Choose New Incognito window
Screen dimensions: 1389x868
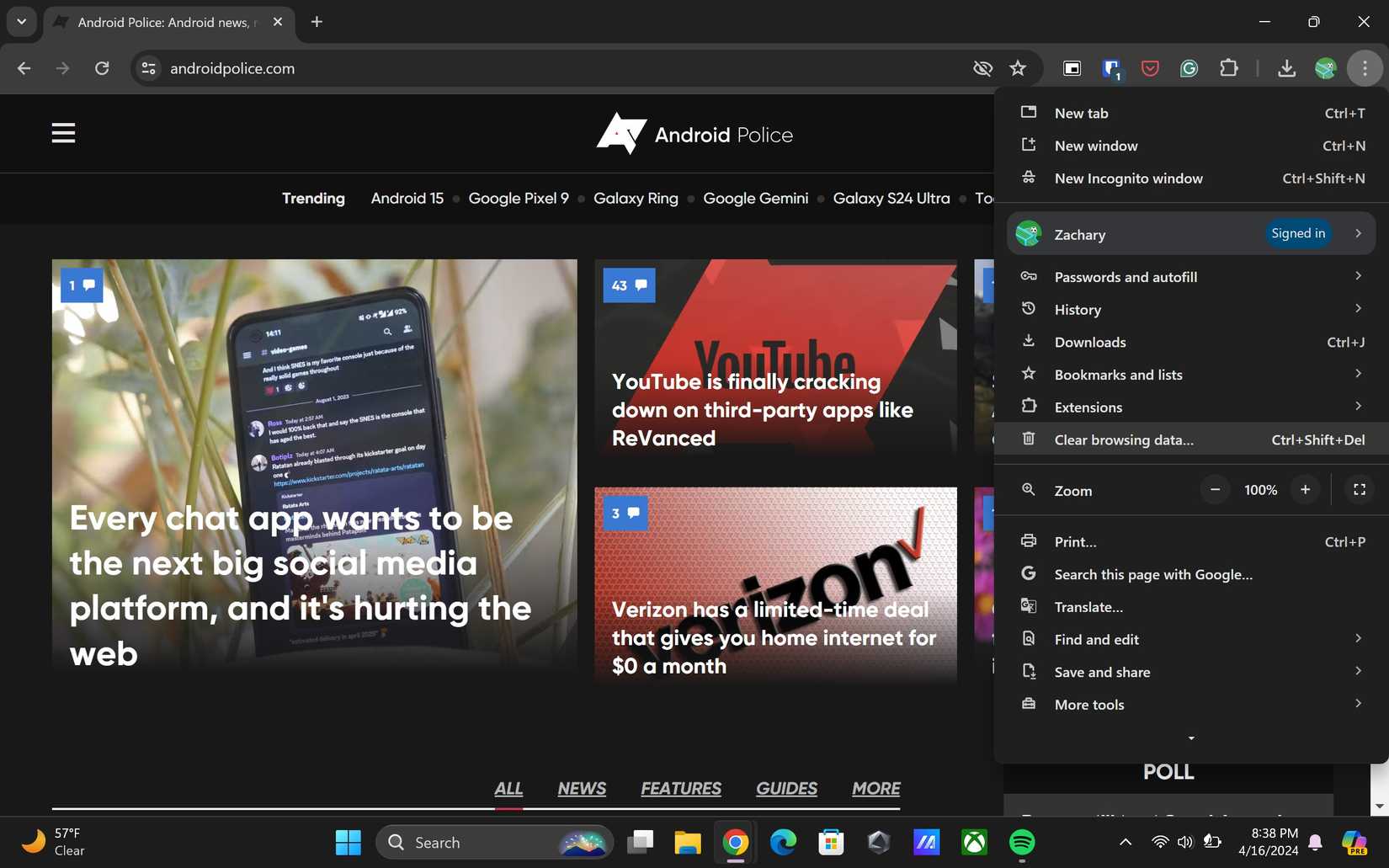coord(1128,178)
